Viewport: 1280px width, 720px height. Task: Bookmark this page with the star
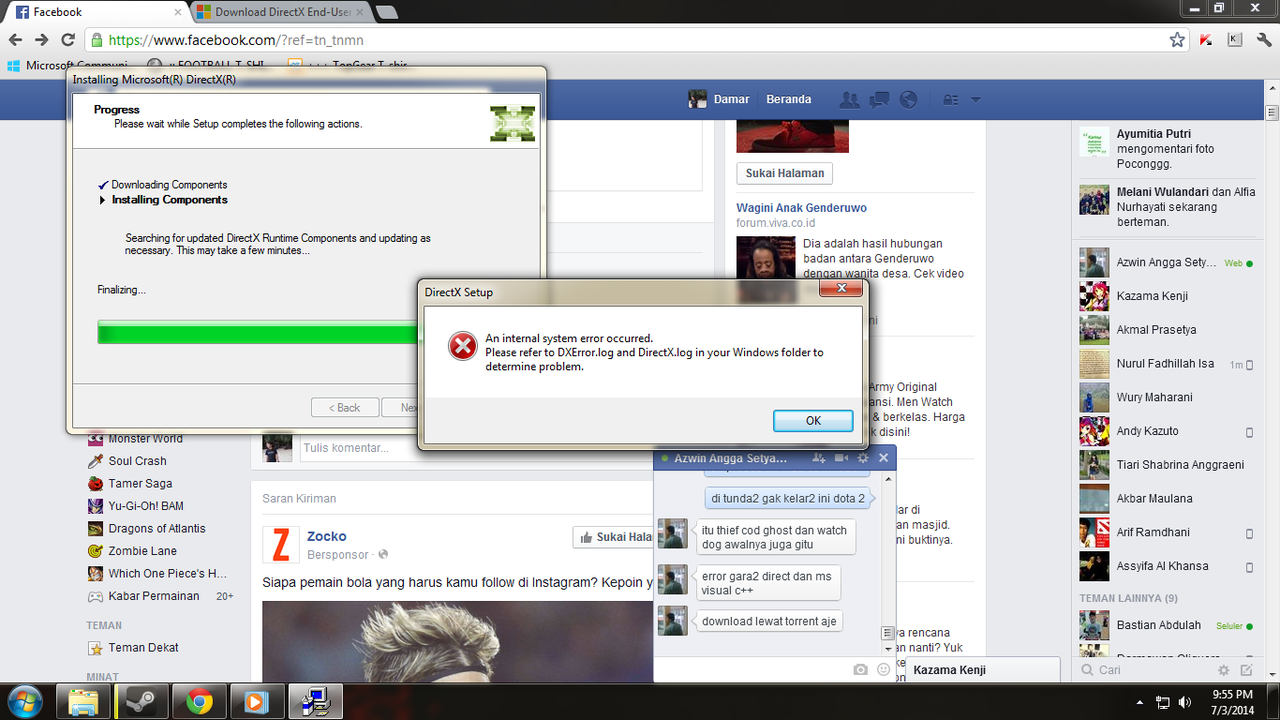[1177, 40]
